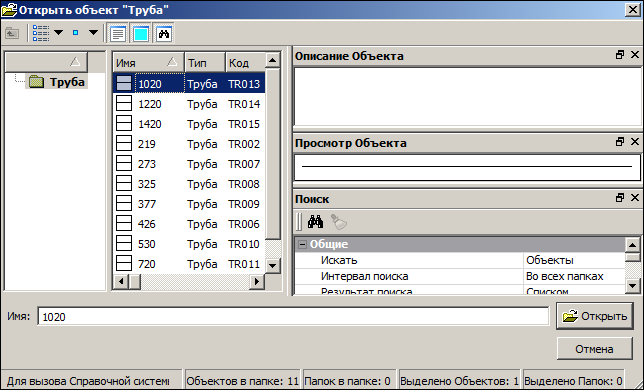Viewport: 644px width, 390px height.
Task: Click the code TR009
Action: [x=244, y=204]
